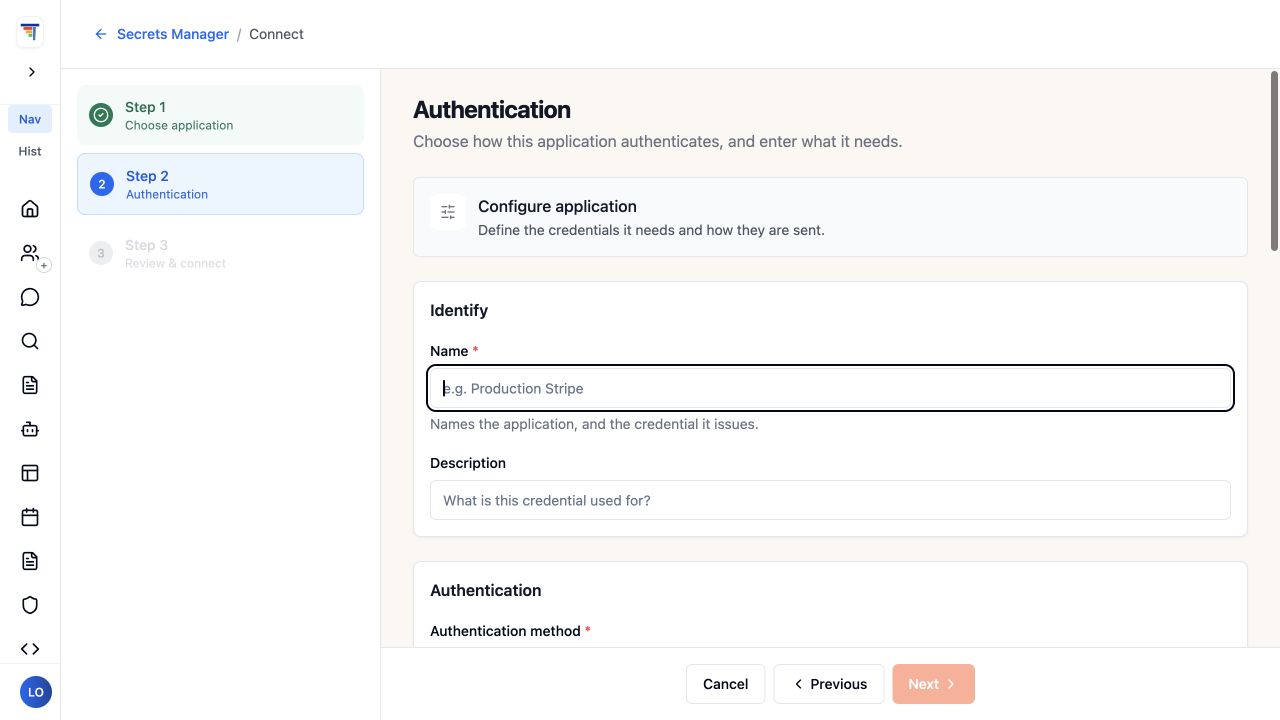1280x720 pixels.
Task: Click the Configure application sliders icon
Action: 448,212
